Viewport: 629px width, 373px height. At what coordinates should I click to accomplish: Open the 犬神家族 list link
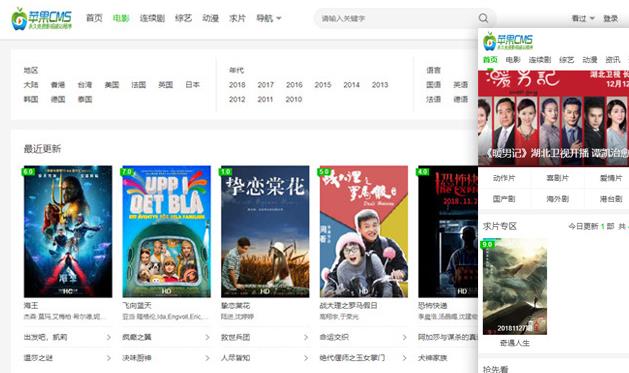(432, 358)
